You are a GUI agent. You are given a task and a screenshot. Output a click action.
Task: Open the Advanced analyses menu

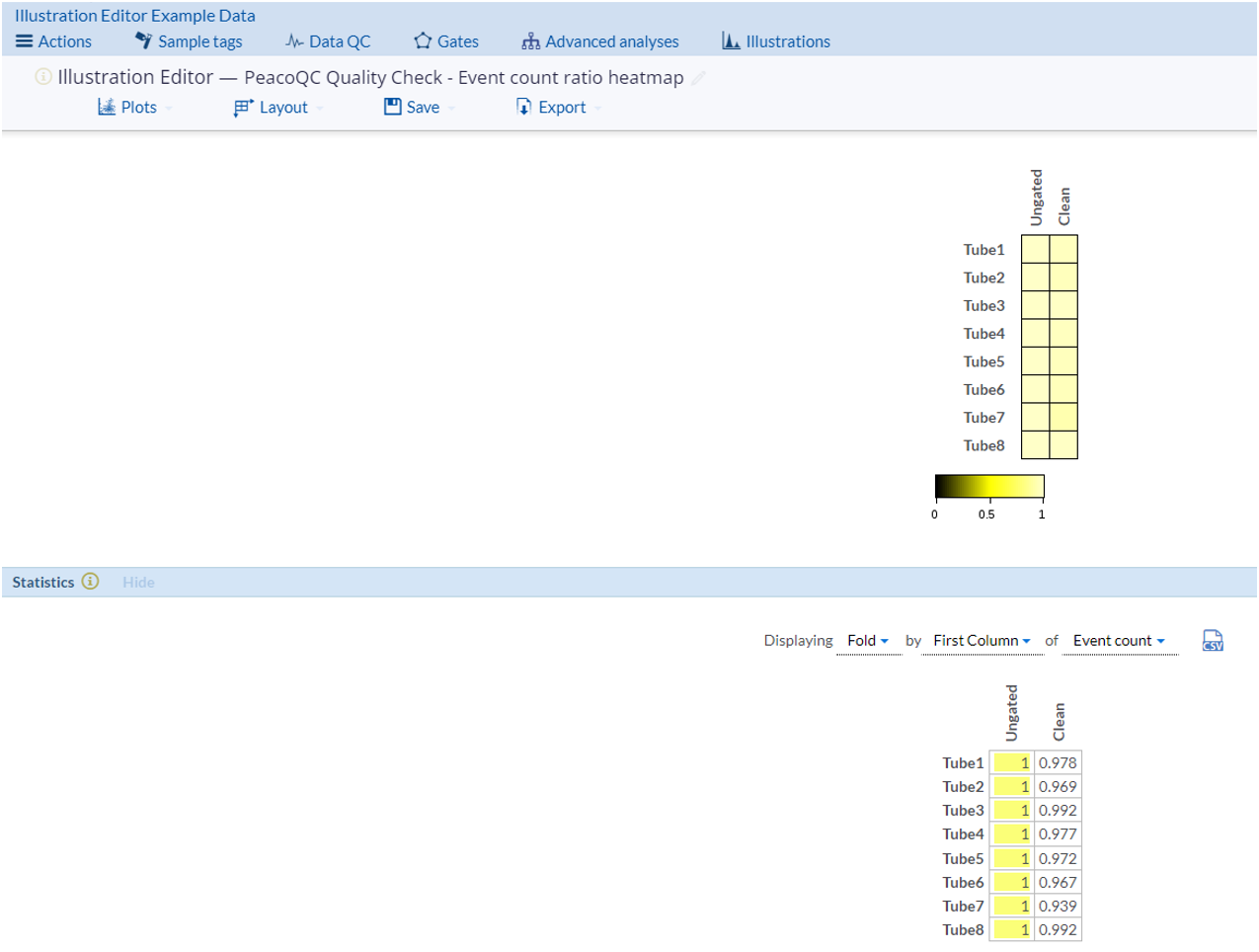pyautogui.click(x=600, y=41)
